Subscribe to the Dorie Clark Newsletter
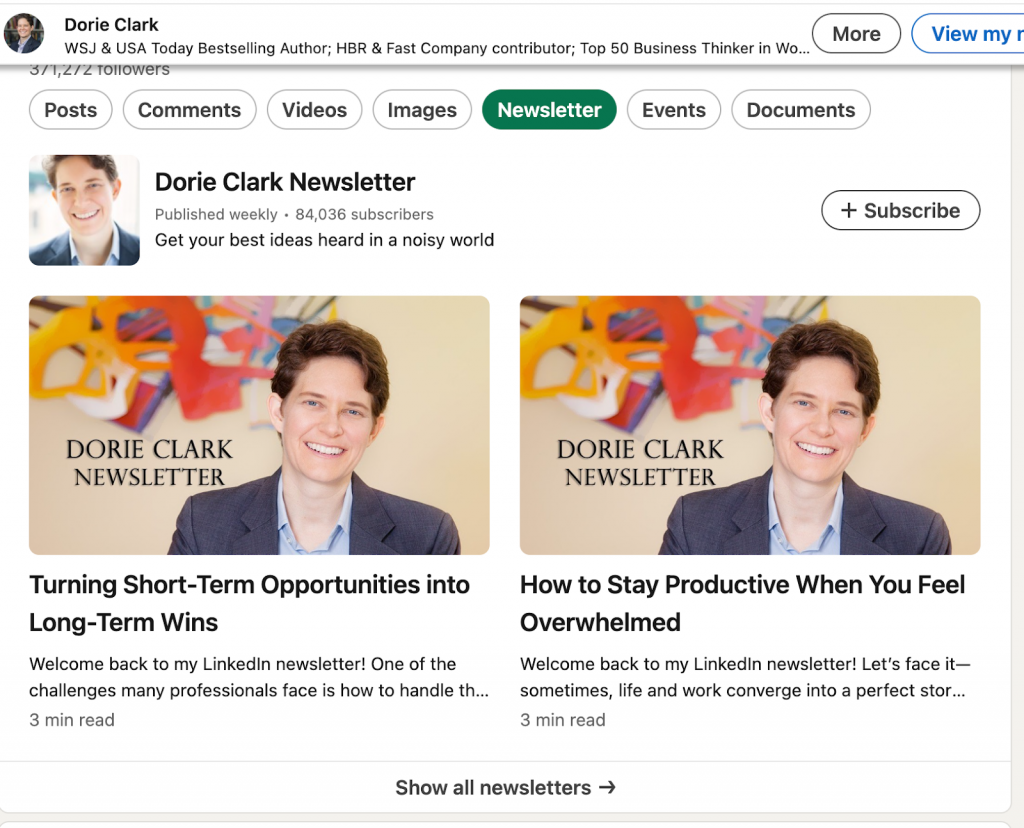The image size is (1024, 828). (x=900, y=210)
